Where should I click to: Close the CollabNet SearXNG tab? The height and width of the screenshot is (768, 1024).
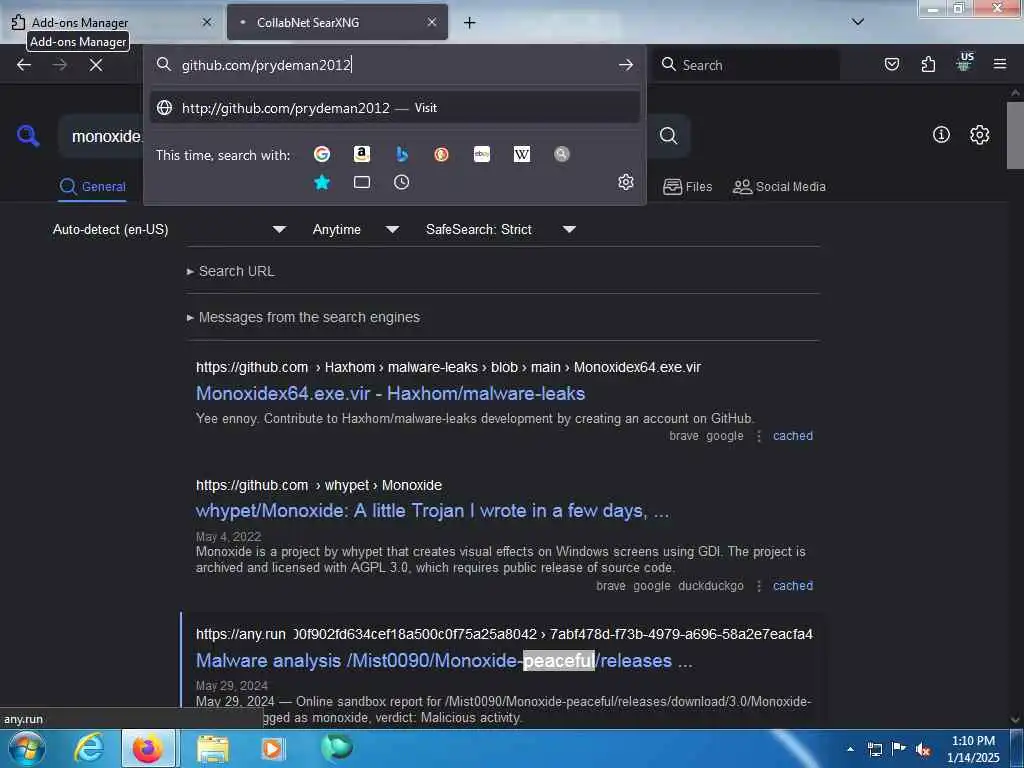coord(432,22)
